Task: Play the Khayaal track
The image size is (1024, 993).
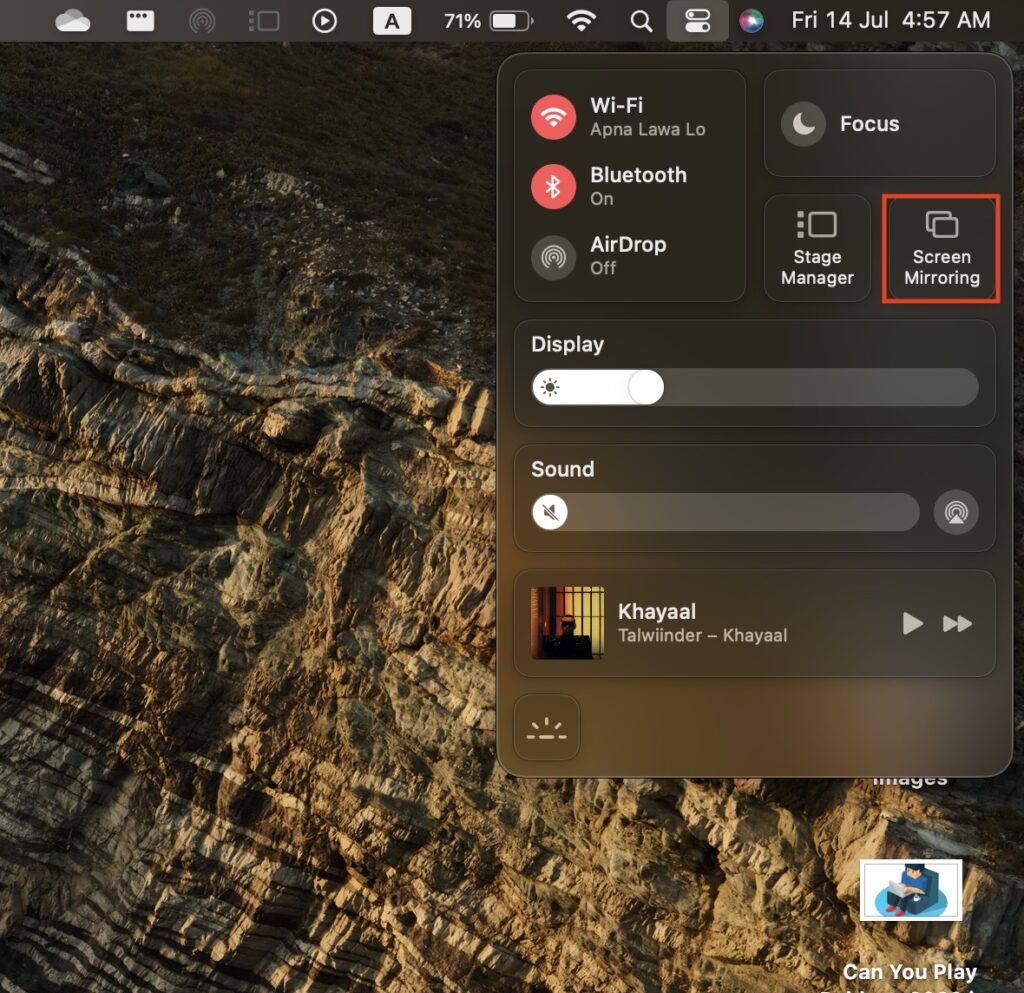Action: tap(912, 624)
